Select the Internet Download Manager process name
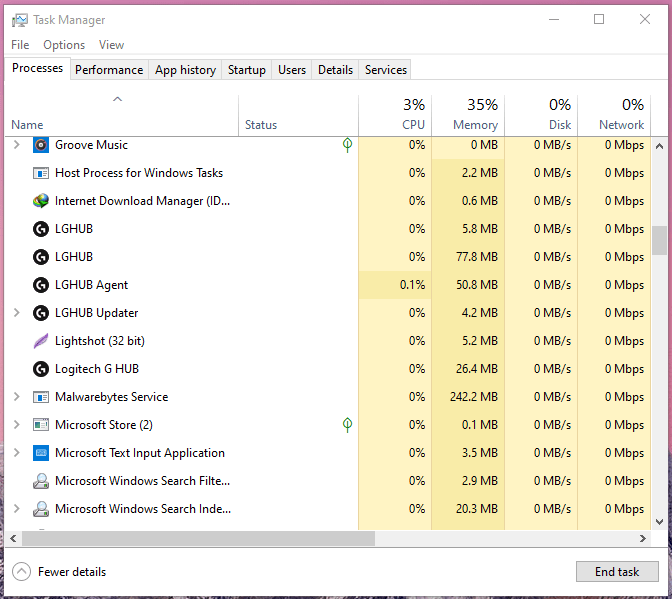Screen dimensions: 672x599 [x=142, y=201]
